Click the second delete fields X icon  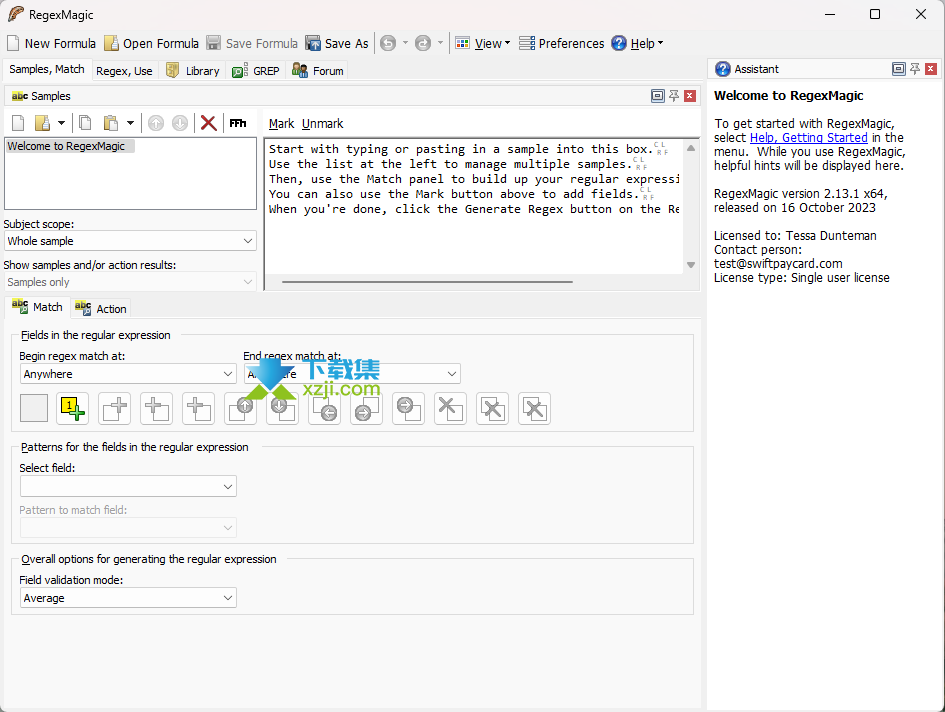pyautogui.click(x=492, y=408)
